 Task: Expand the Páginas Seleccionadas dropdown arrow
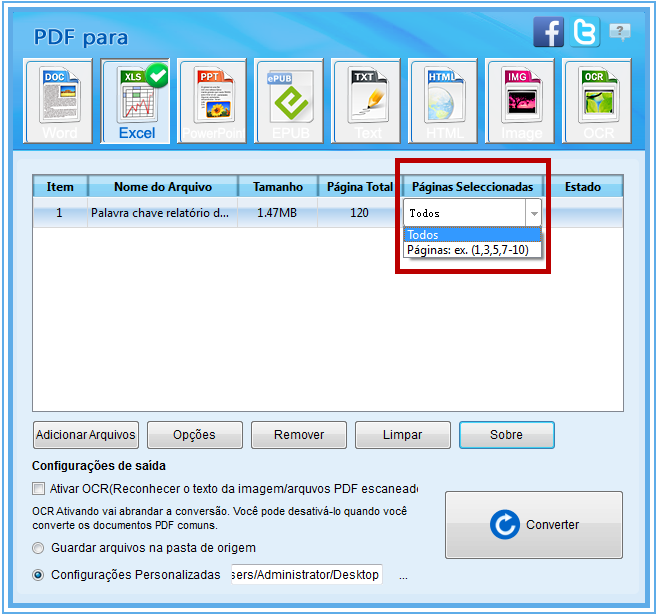click(x=534, y=213)
